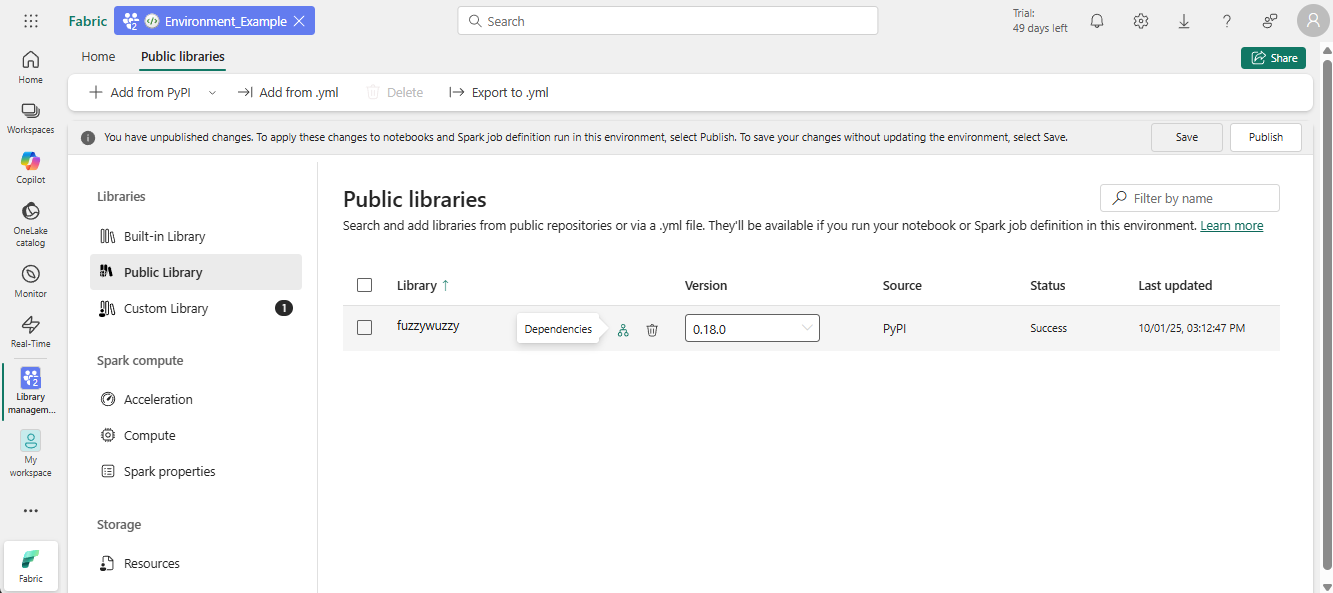Toggle the select-all libraries checkbox
This screenshot has width=1333, height=593.
(364, 285)
